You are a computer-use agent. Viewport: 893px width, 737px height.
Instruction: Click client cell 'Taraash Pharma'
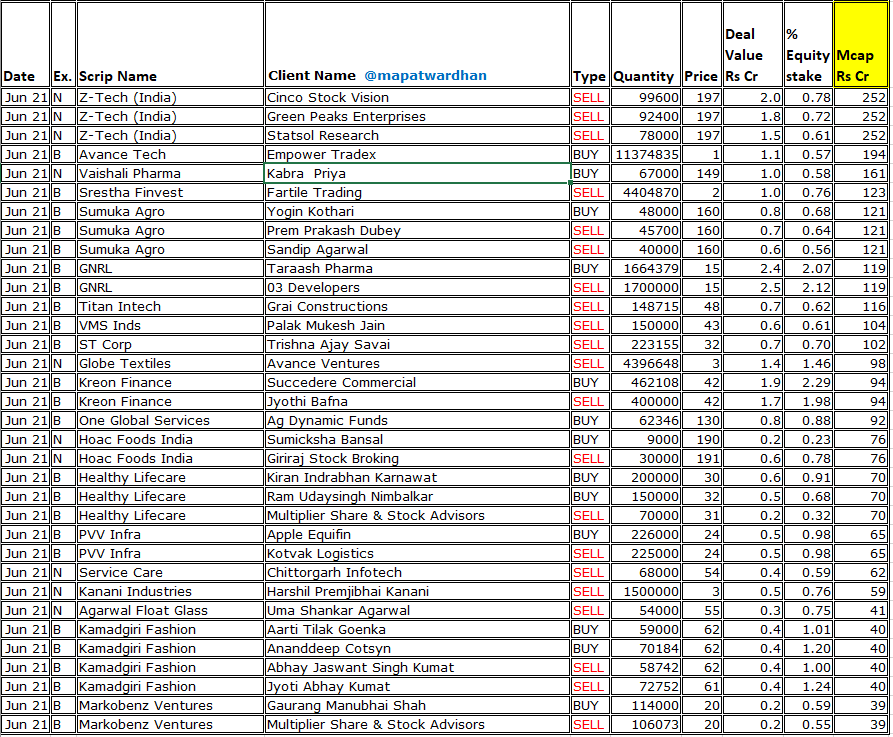417,268
